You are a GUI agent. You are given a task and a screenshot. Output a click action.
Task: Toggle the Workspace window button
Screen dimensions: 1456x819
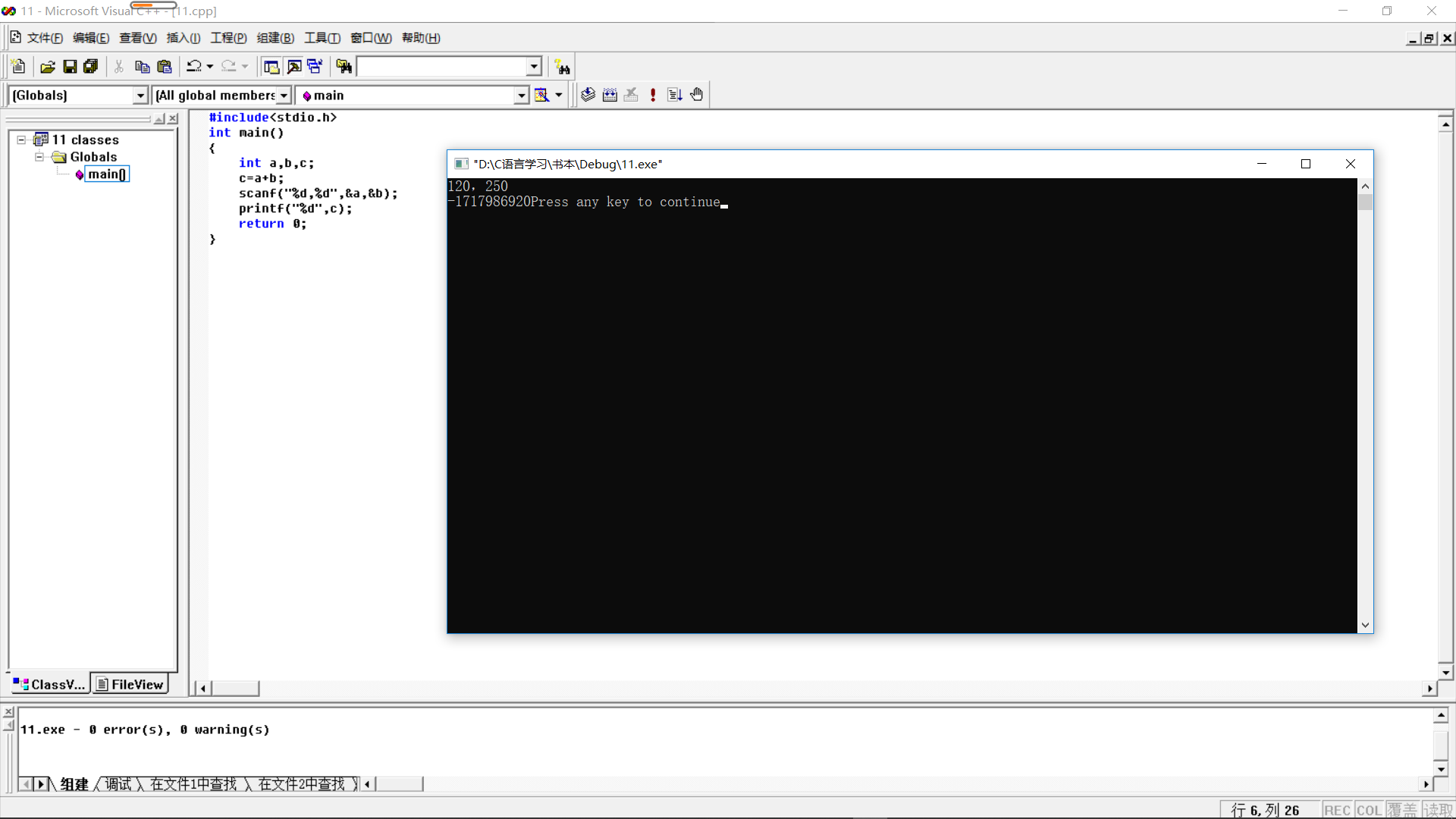point(271,67)
